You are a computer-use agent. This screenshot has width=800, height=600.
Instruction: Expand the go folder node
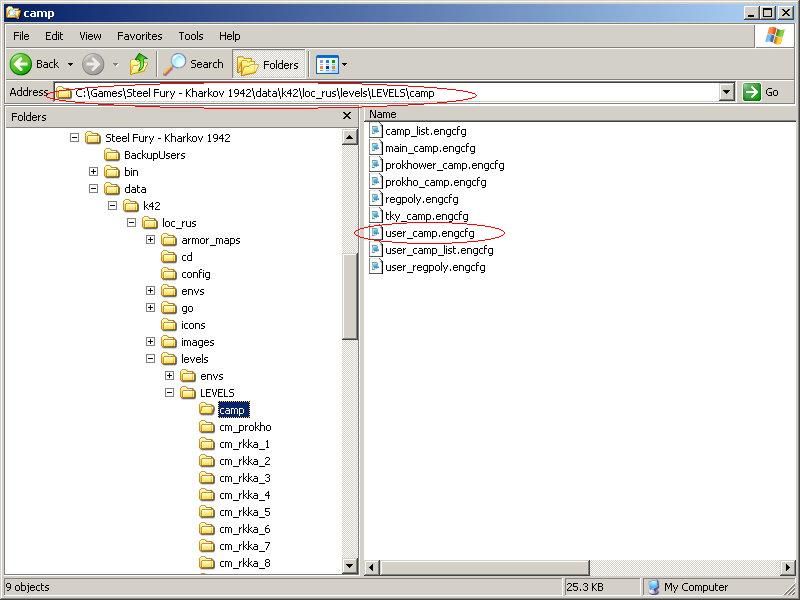coord(151,308)
